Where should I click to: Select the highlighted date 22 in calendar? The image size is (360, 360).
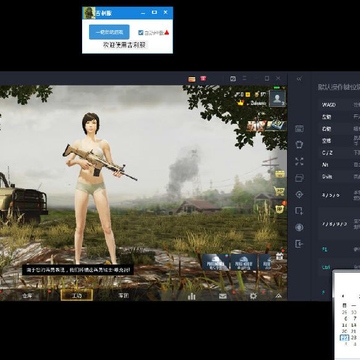[344, 338]
